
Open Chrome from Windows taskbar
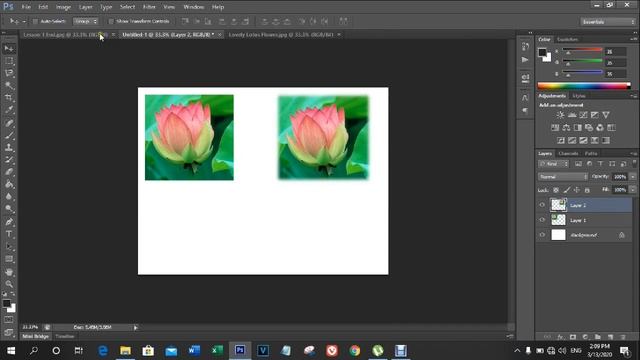point(355,351)
